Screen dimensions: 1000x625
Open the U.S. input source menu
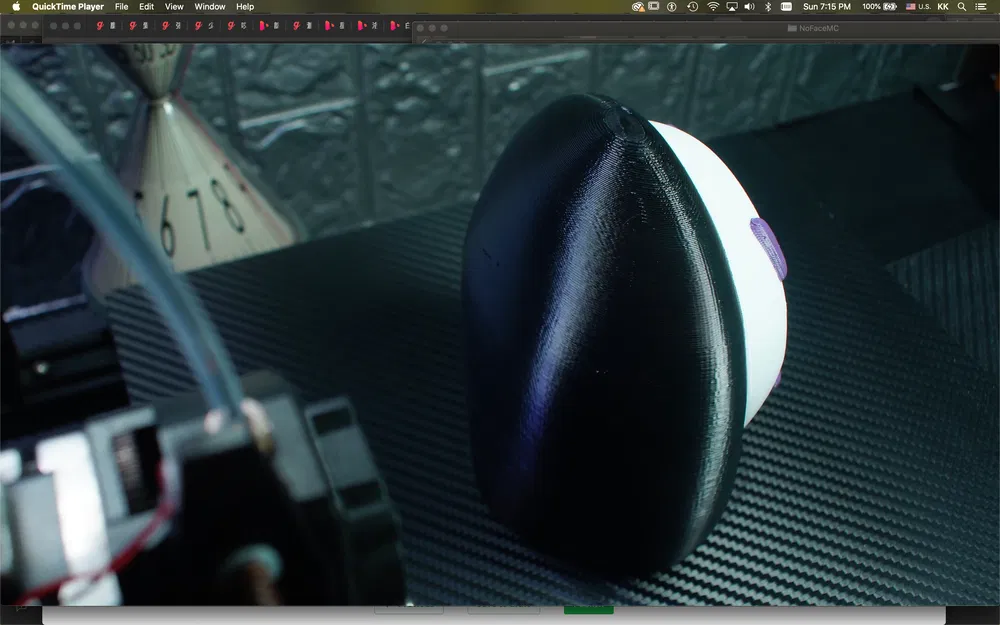tap(918, 6)
